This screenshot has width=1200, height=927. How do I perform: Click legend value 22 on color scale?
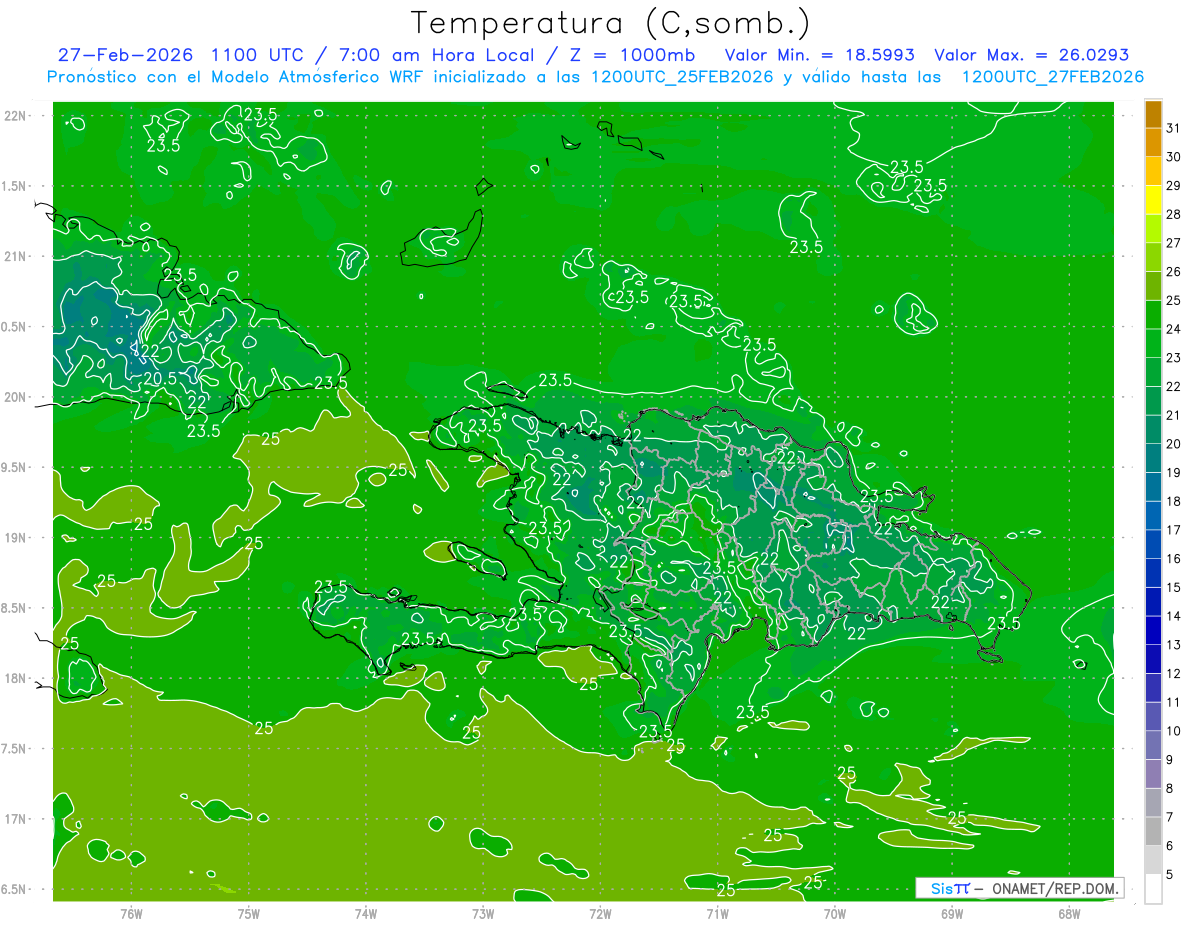click(1173, 386)
